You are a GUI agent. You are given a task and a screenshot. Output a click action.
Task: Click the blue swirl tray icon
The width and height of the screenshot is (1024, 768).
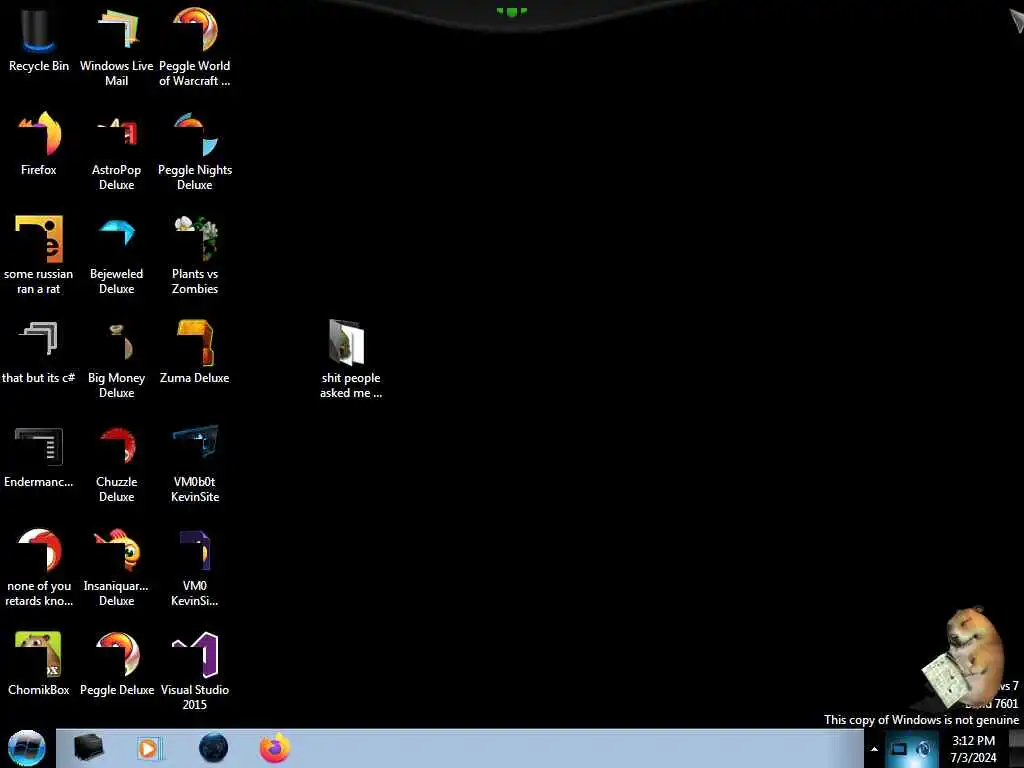pos(923,749)
